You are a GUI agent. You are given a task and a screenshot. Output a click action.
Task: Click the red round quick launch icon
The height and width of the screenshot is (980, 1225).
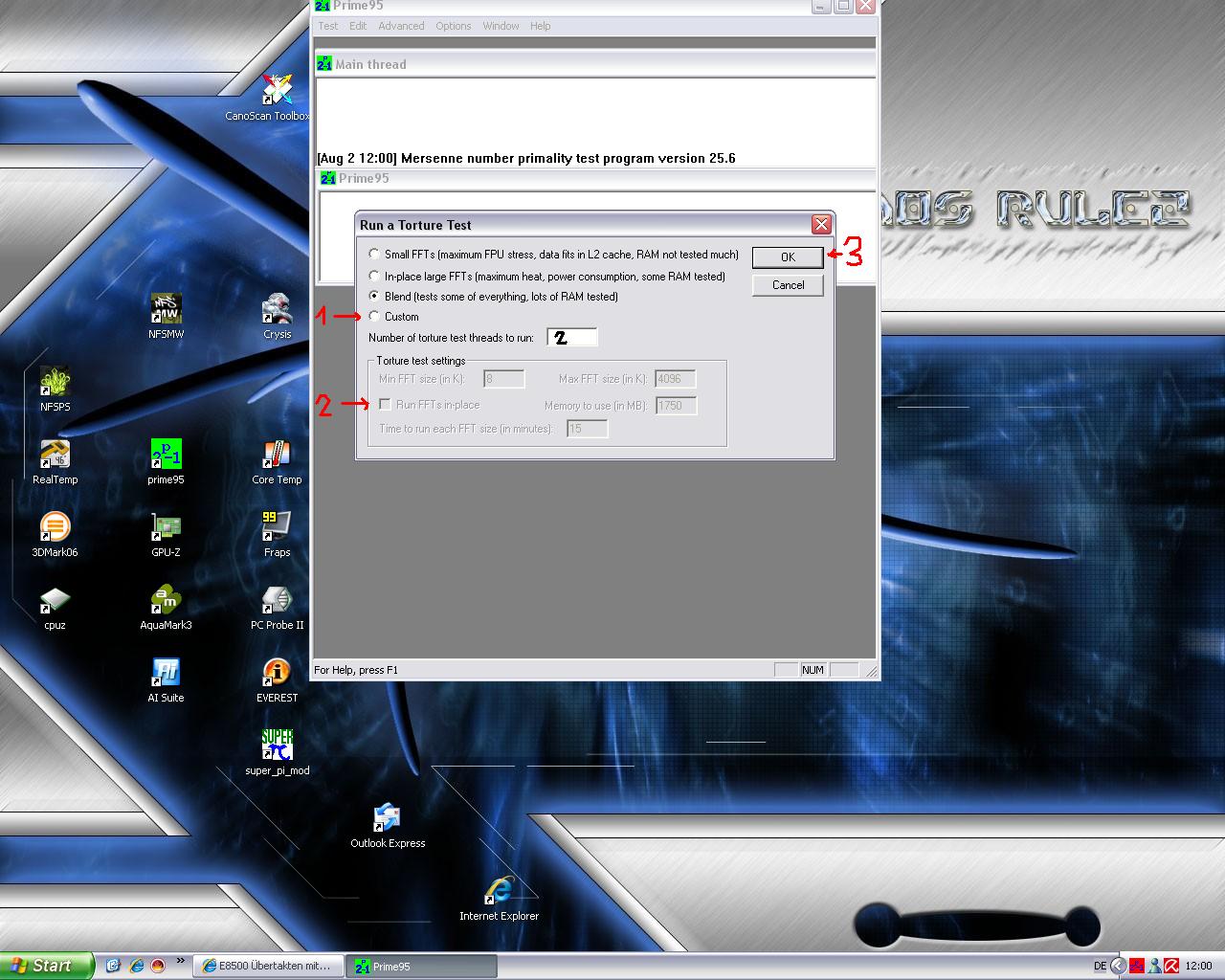tap(158, 966)
